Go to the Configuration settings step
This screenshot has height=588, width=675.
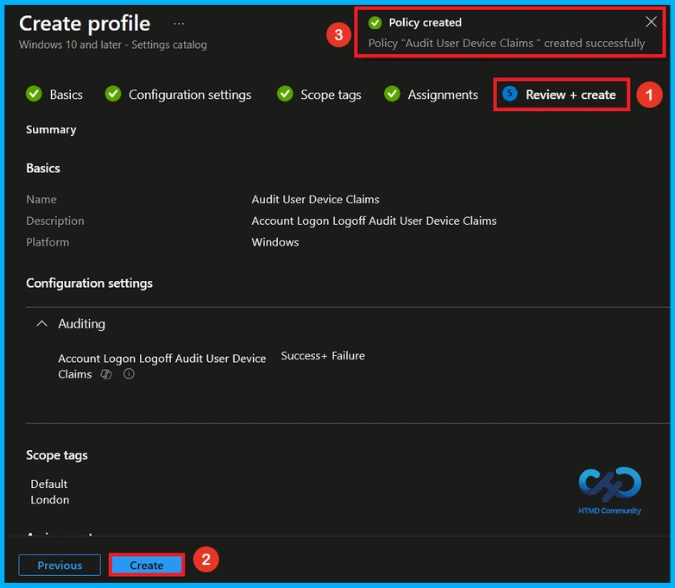[178, 94]
